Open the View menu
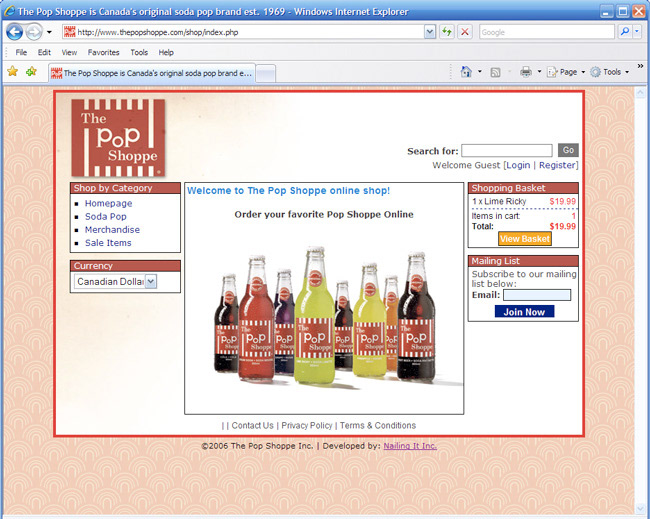Screen dimensions: 650x519 (x=69, y=52)
